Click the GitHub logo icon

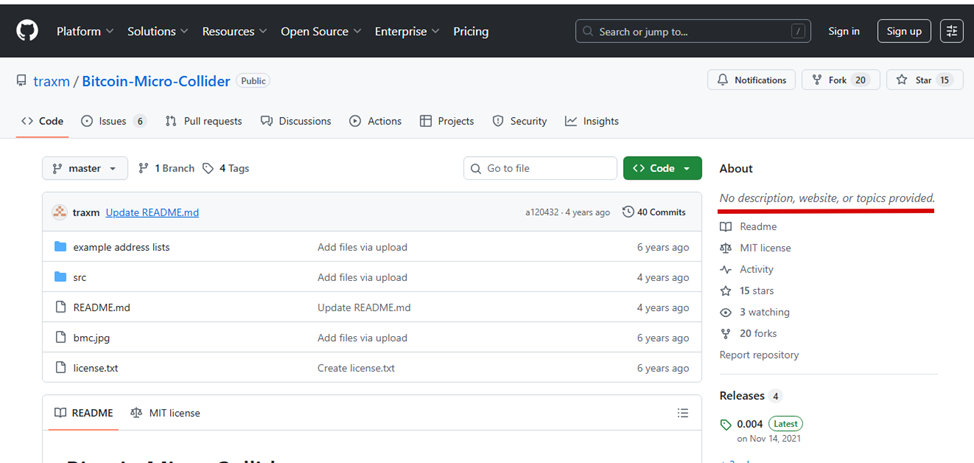(27, 31)
